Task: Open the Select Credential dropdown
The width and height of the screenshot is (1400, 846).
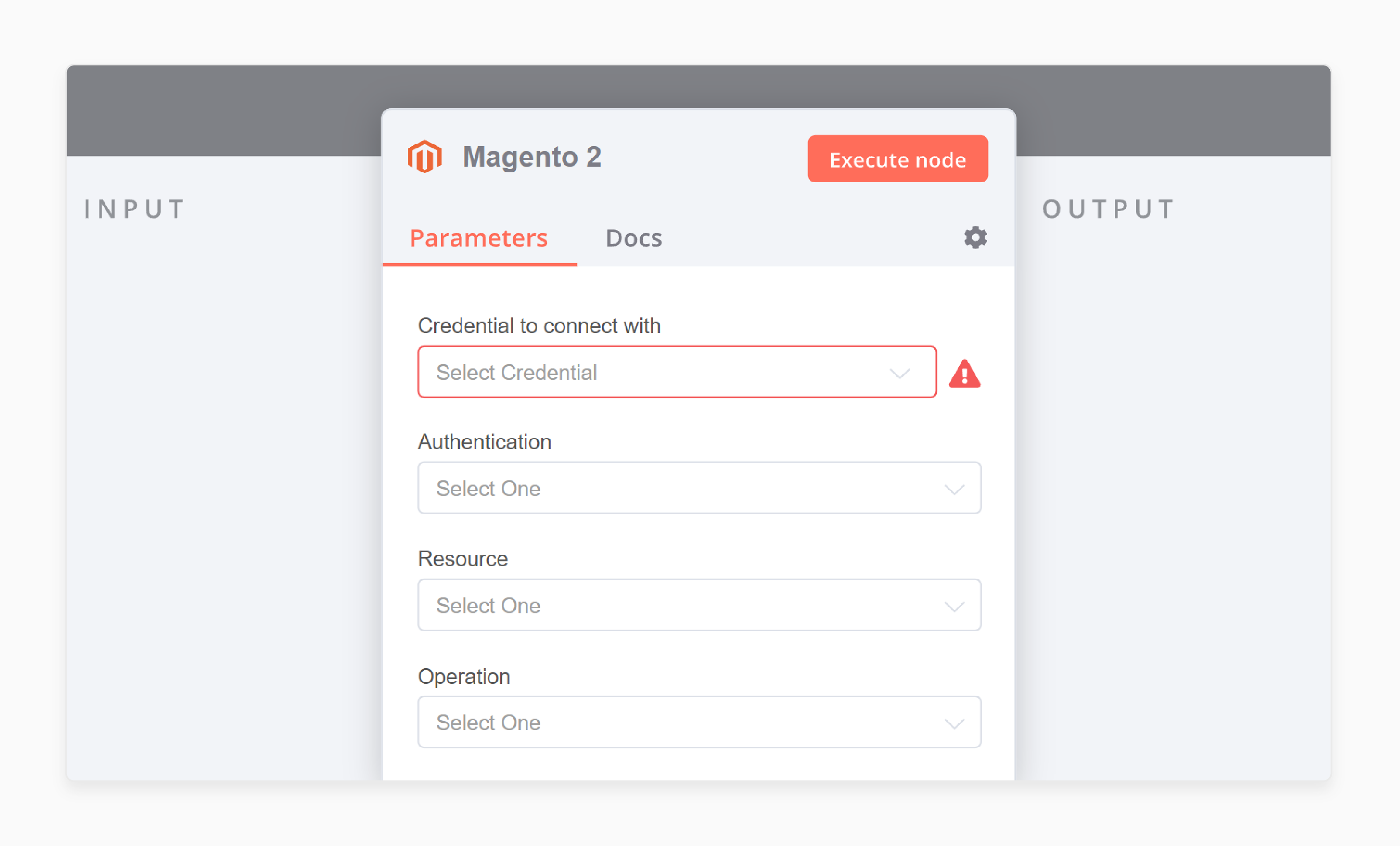Action: 677,372
